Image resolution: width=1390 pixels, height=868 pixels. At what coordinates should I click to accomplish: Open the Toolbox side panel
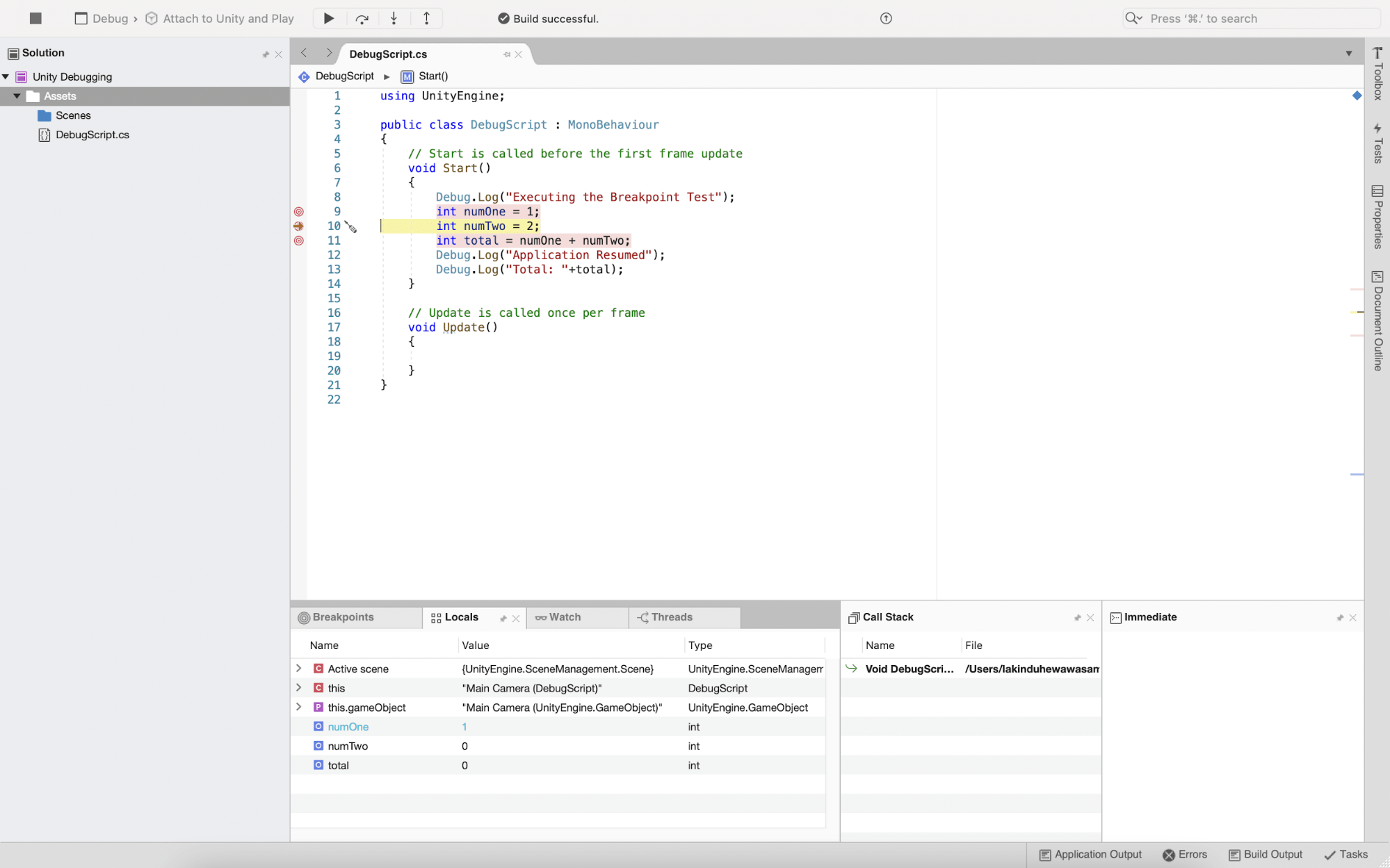1377,73
